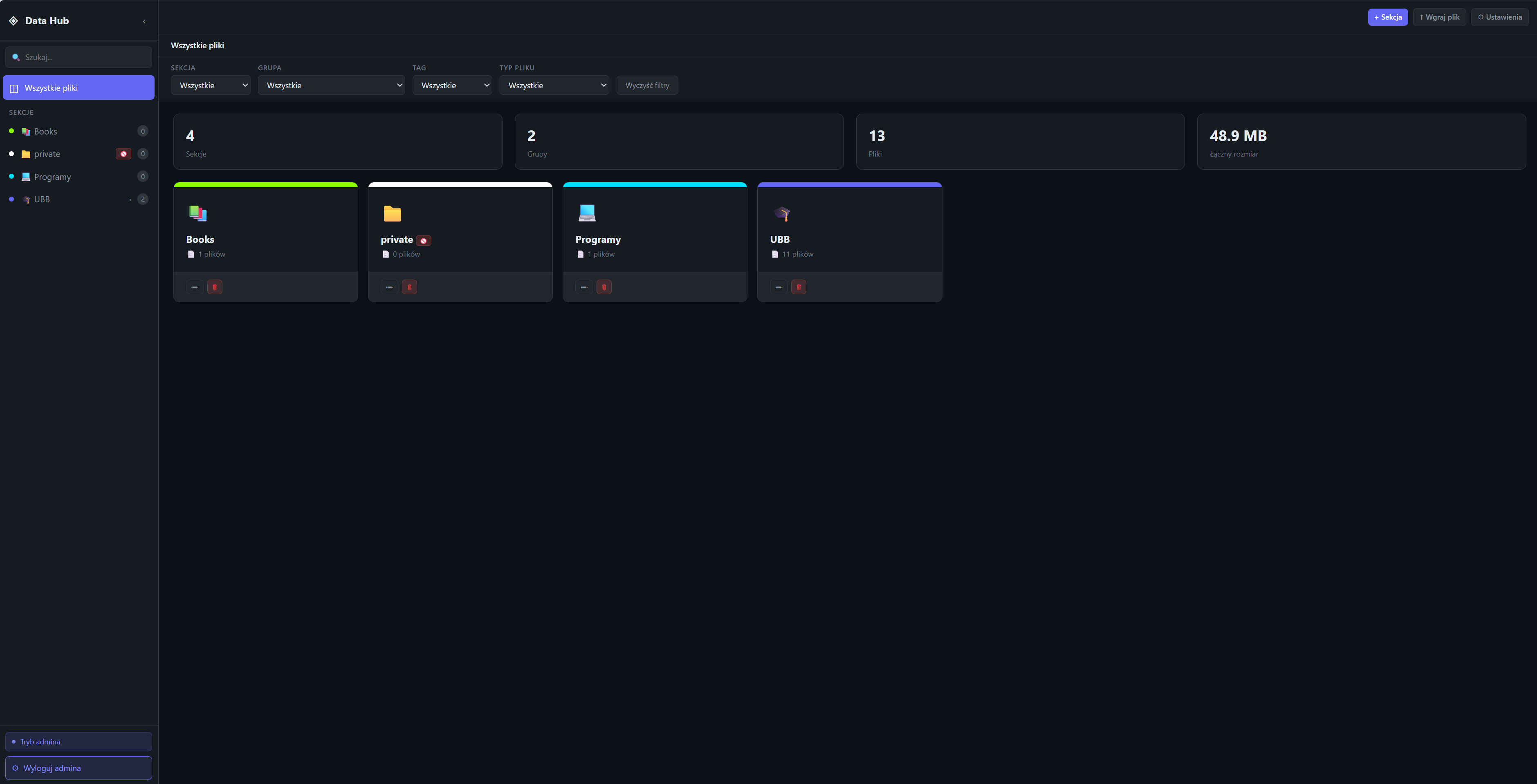Open the Wszystkie pliki sidebar item
The image size is (1537, 784).
pyautogui.click(x=79, y=88)
